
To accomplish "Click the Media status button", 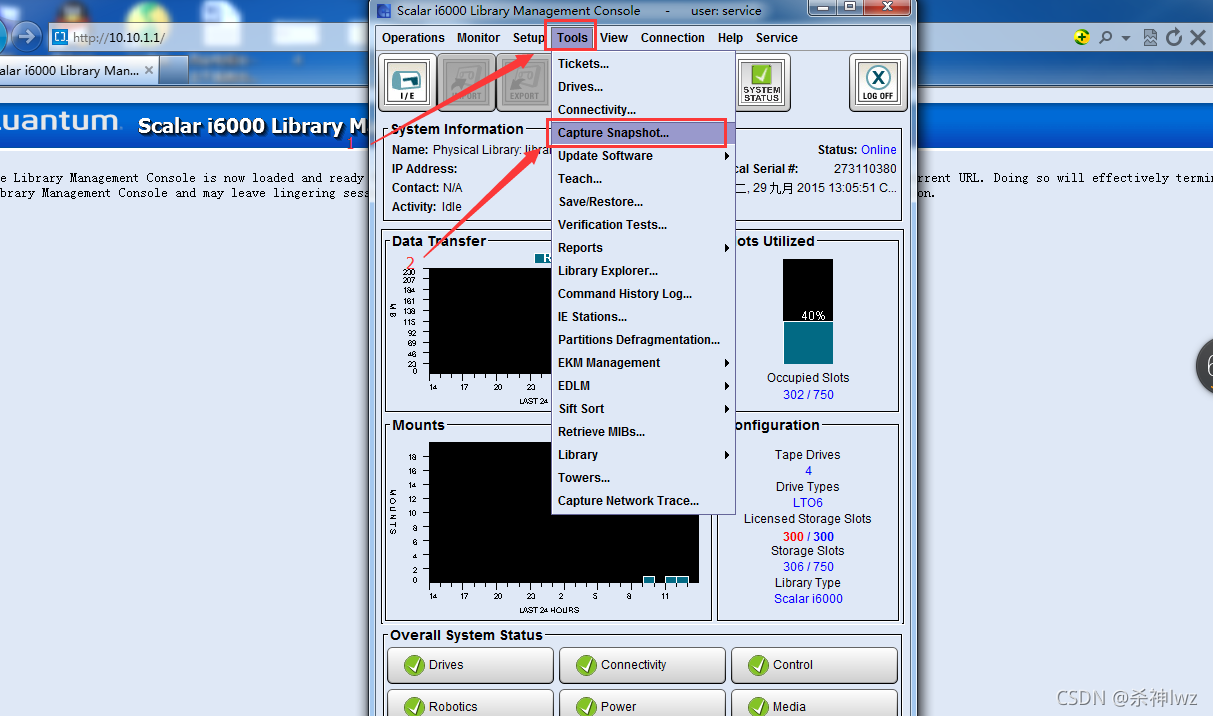I will click(814, 704).
